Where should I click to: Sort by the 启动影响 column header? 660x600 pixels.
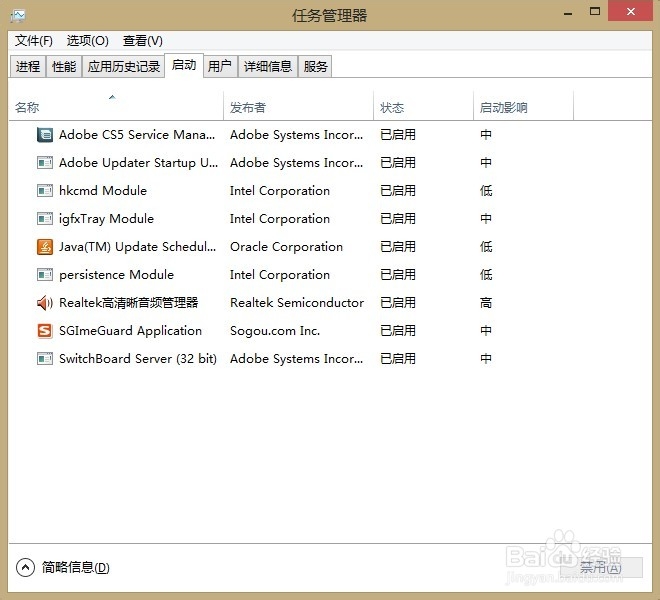tap(524, 107)
